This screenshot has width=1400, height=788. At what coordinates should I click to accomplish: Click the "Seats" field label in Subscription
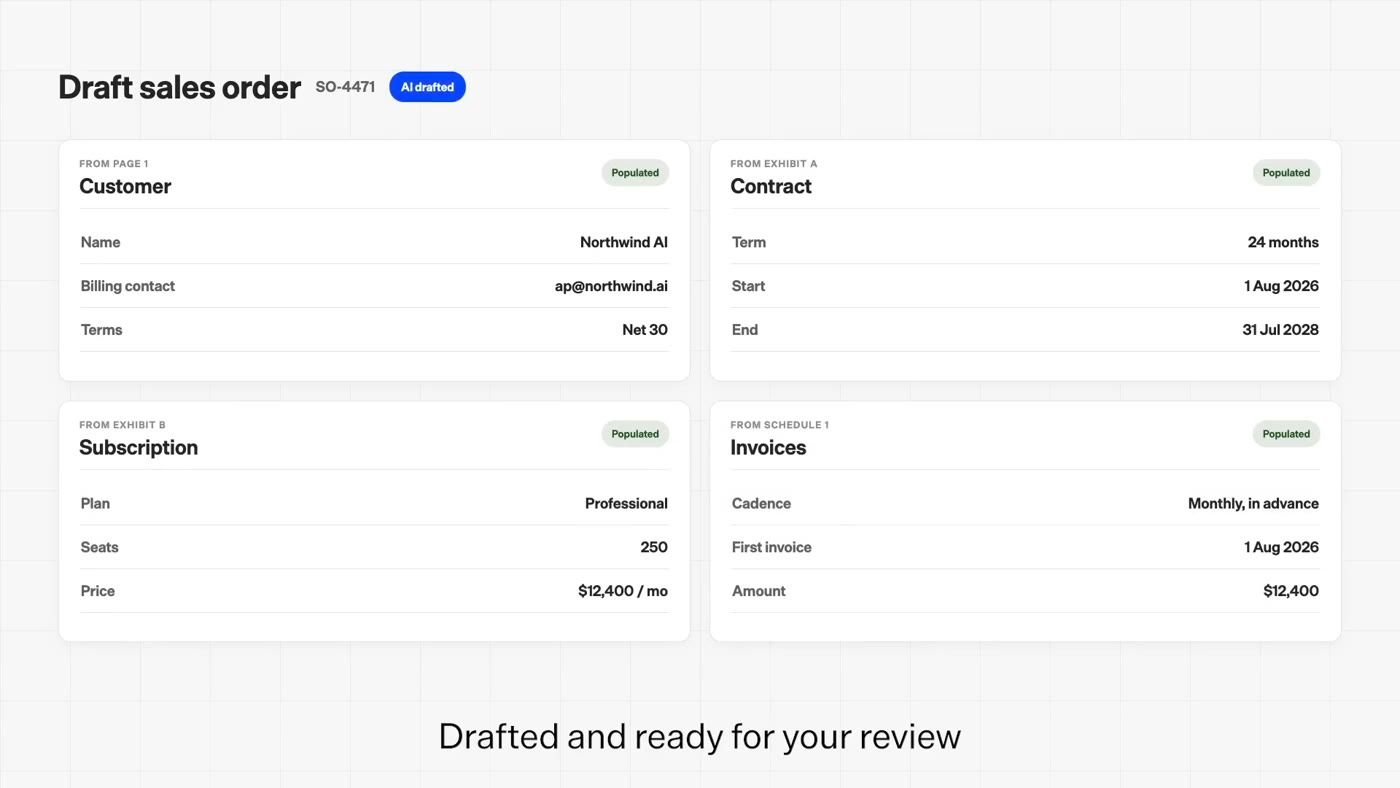[99, 547]
